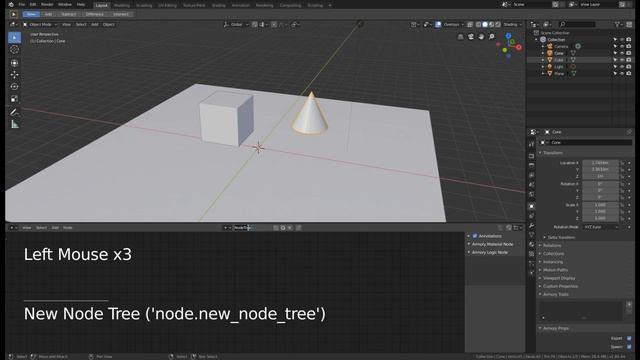Switch to wireframe viewport shading
The image size is (640, 360).
tap(478, 24)
